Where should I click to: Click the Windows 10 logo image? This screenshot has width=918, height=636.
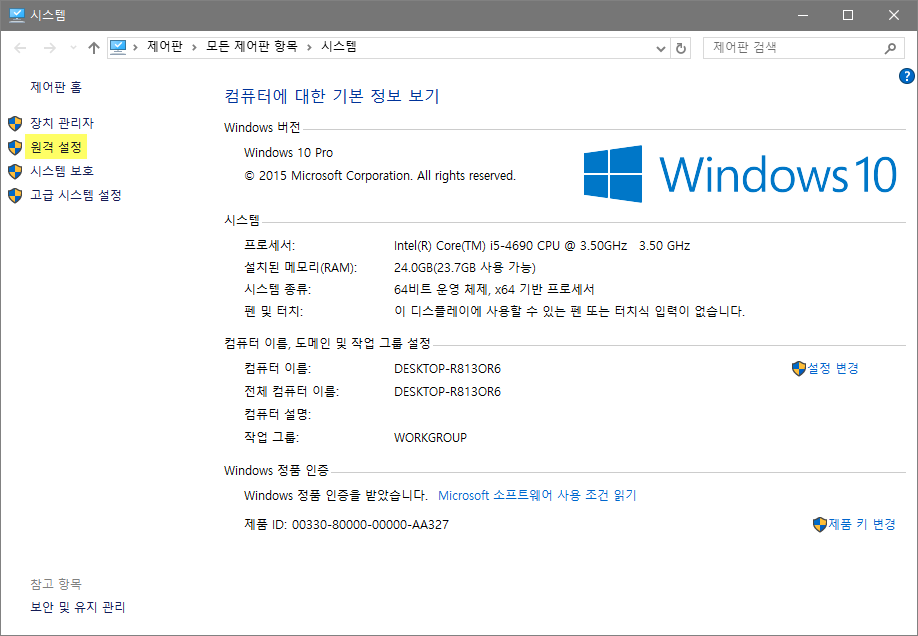tap(740, 174)
